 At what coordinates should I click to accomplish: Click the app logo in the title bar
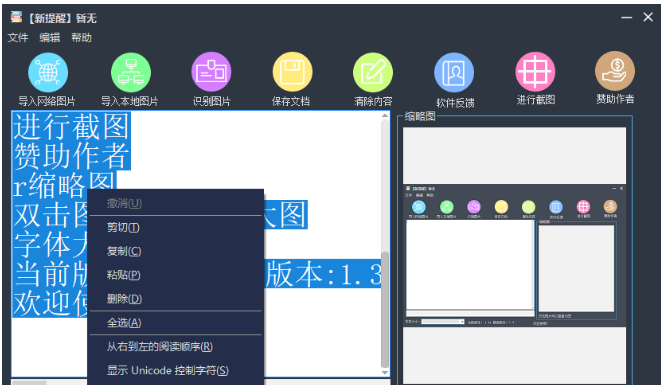[x=16, y=17]
